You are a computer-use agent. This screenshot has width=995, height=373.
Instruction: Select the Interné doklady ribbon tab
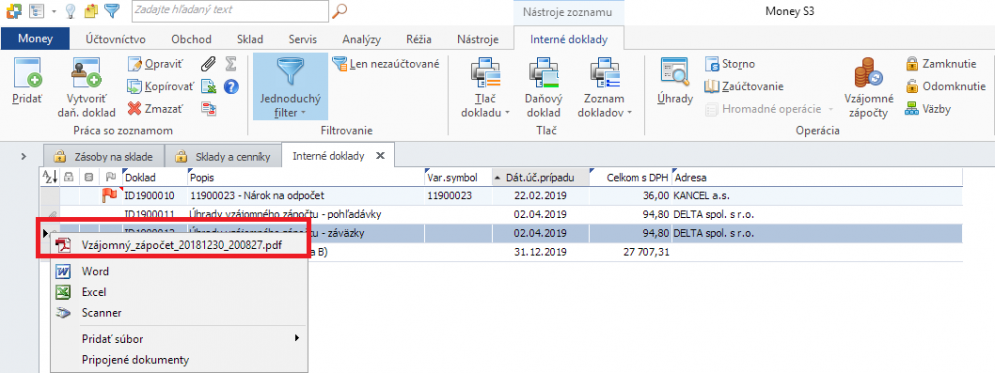coord(569,39)
